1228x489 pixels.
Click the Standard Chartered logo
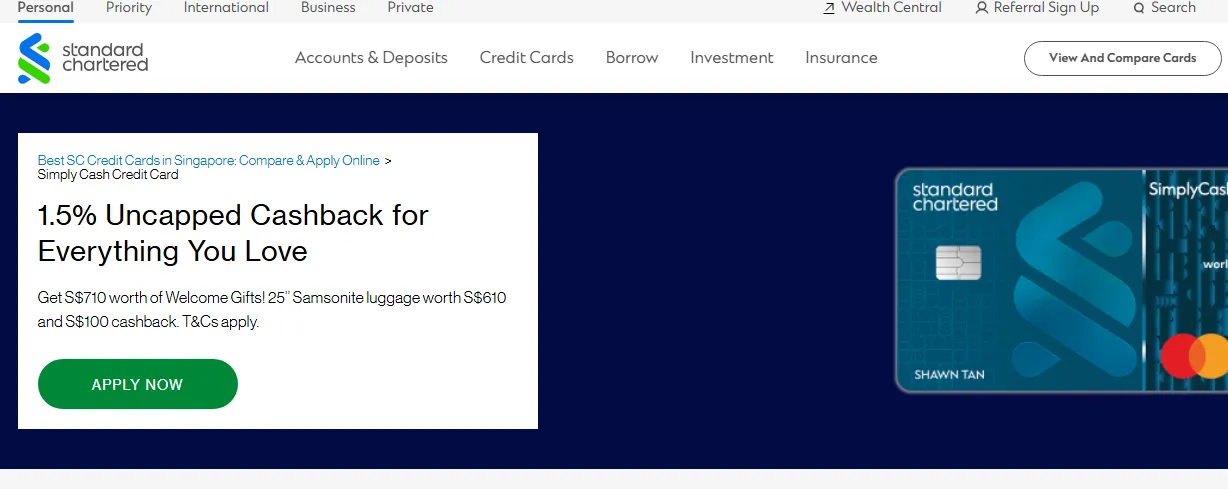pos(83,58)
